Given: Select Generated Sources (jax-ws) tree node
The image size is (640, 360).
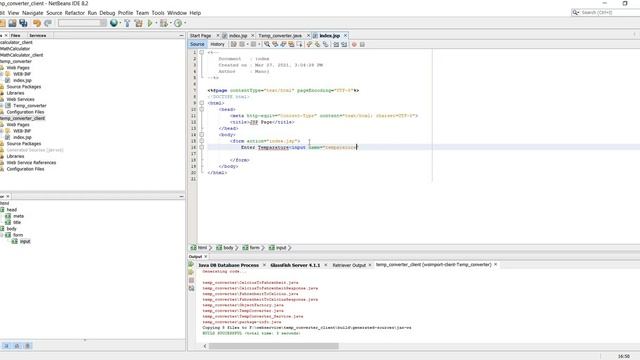Looking at the screenshot, I should [x=35, y=150].
